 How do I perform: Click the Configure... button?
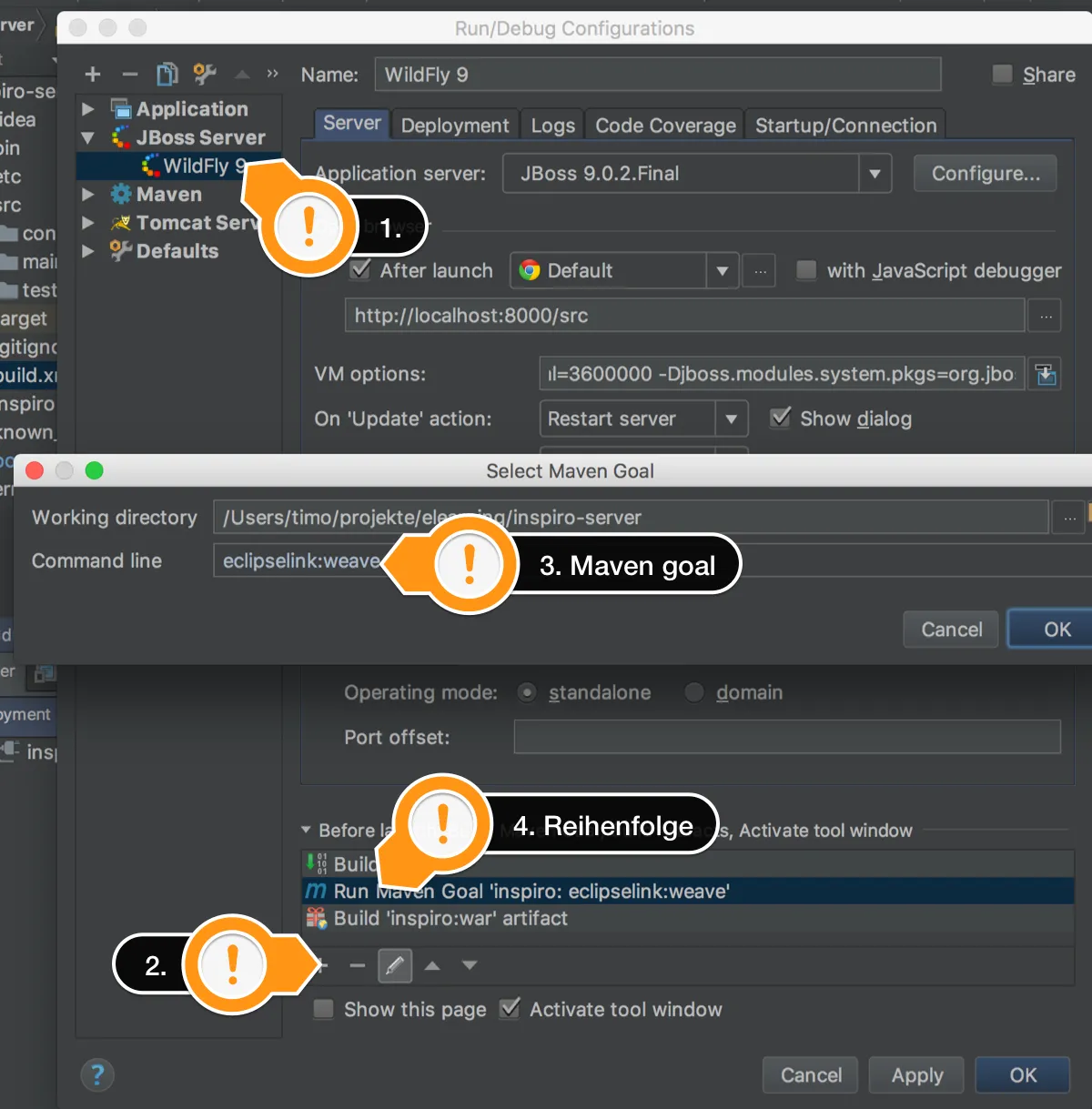click(986, 174)
